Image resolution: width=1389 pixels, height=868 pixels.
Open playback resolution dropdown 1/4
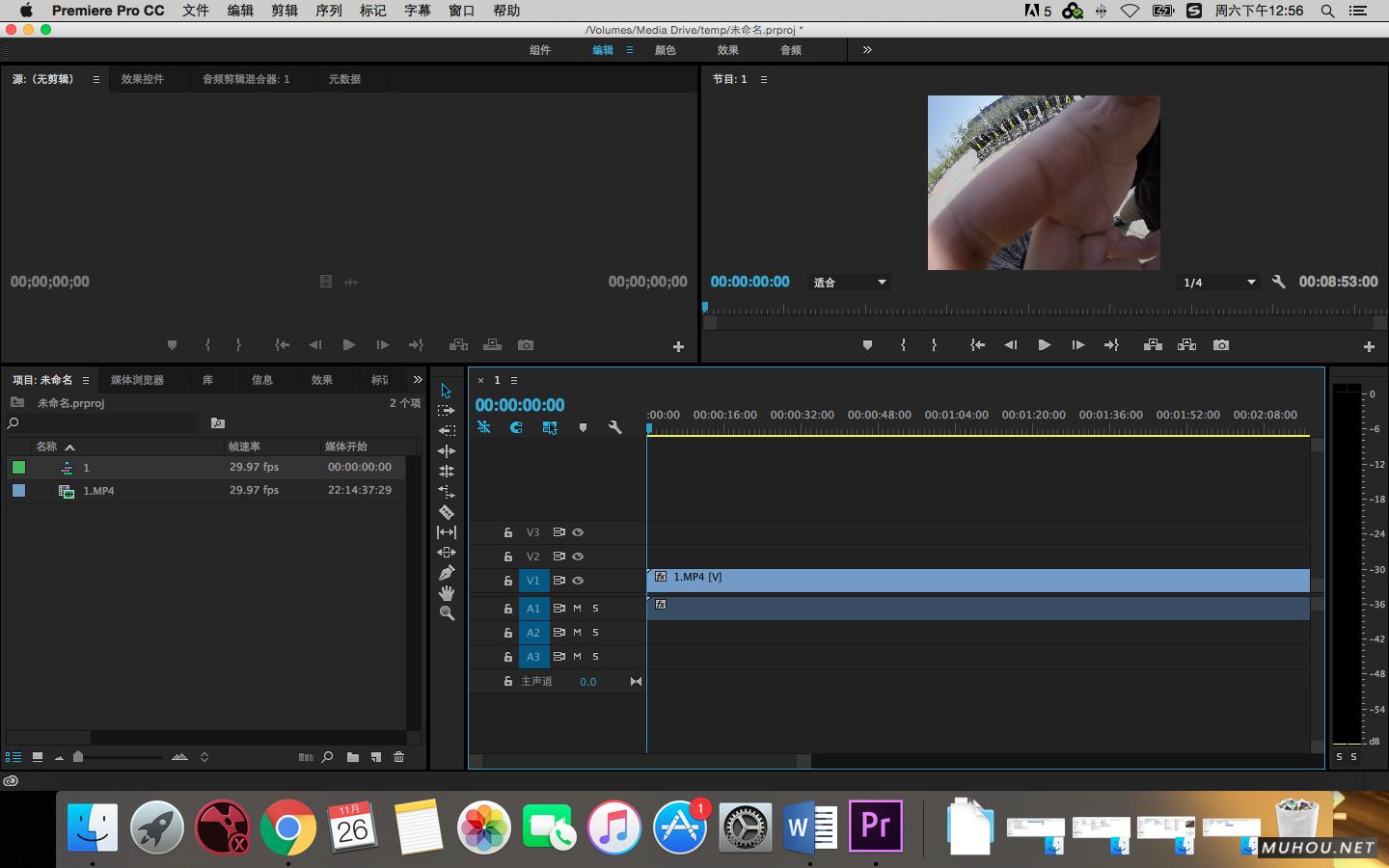pyautogui.click(x=1220, y=283)
